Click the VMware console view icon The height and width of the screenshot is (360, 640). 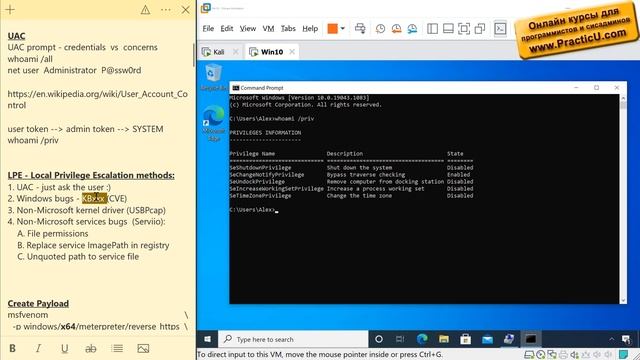500,29
